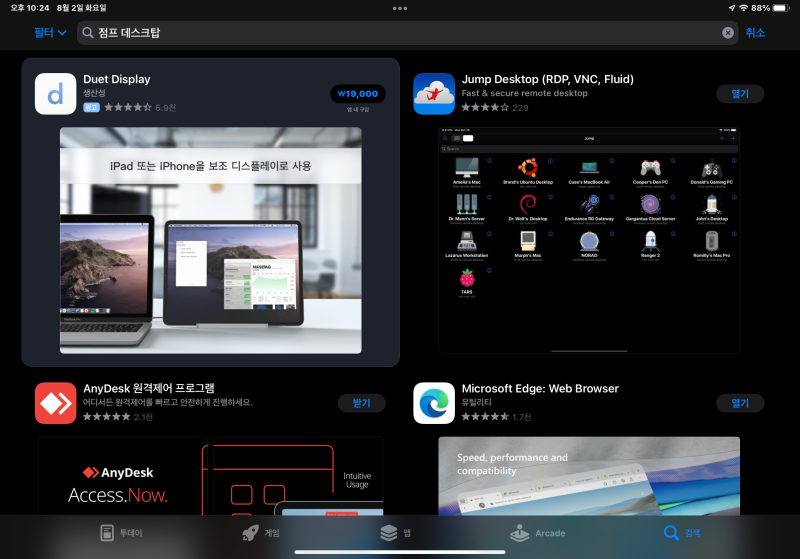Screen dimensions: 800x559
Task: Open Microsoft Edge with 열기 button
Action: [x=740, y=403]
